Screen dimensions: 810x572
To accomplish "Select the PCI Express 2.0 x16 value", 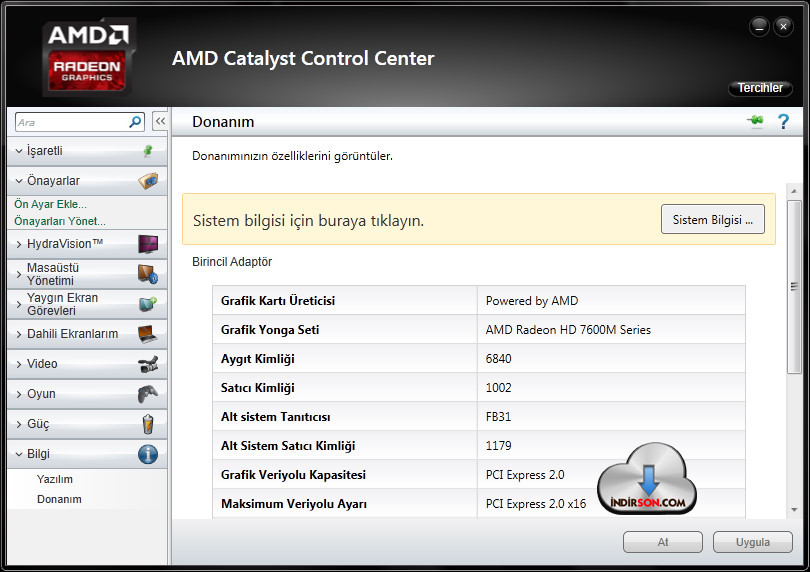I will click(x=536, y=503).
